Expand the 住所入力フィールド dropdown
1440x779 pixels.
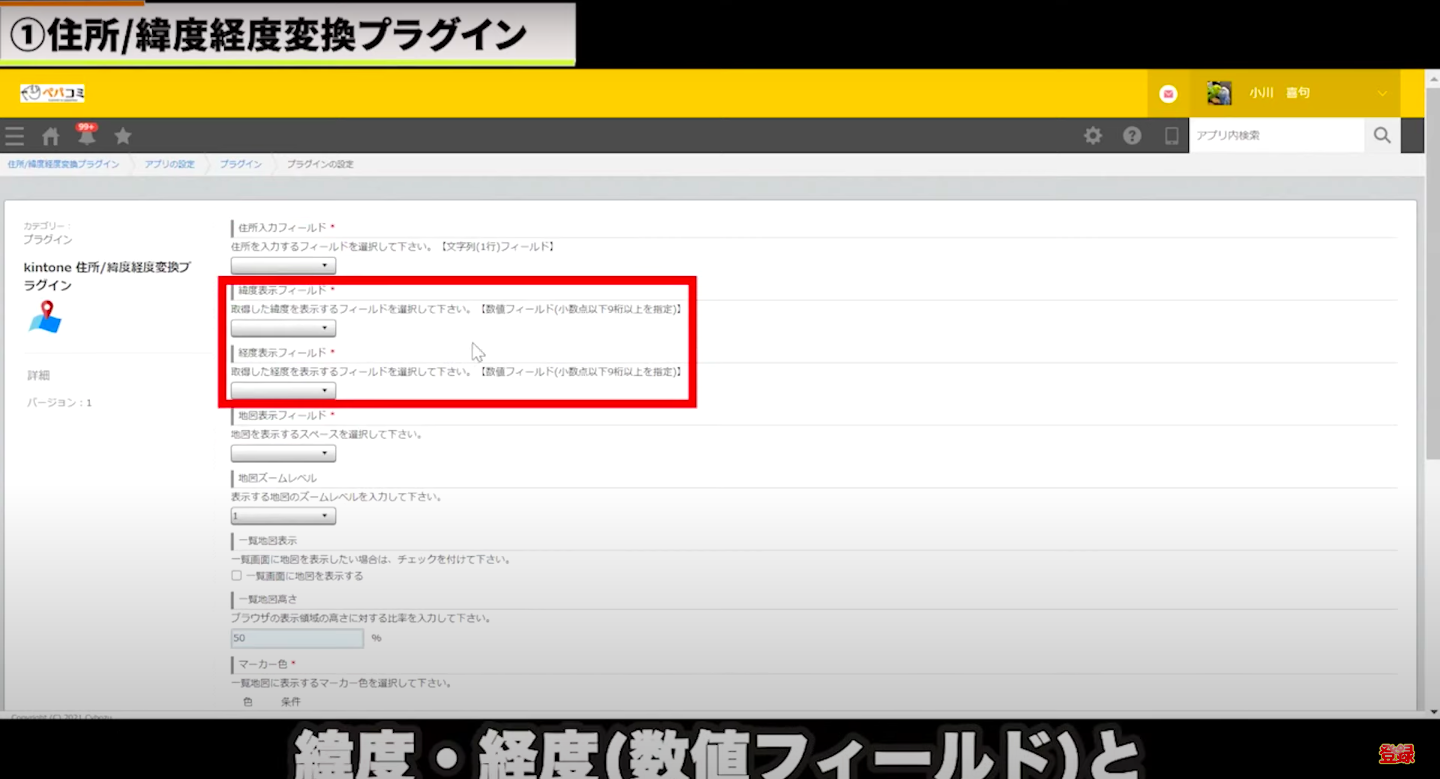coord(283,266)
